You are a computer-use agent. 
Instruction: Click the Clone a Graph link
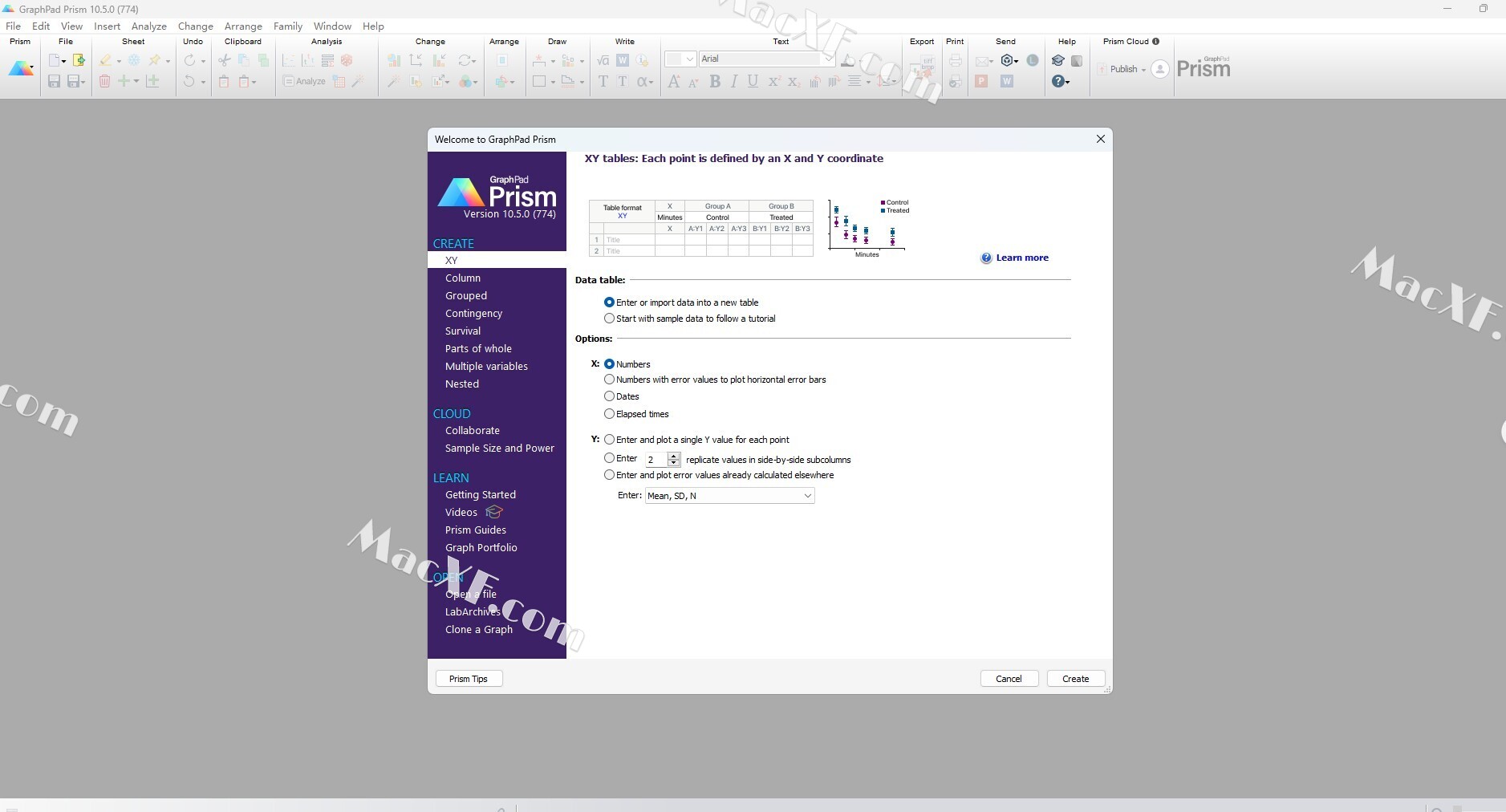pyautogui.click(x=479, y=630)
